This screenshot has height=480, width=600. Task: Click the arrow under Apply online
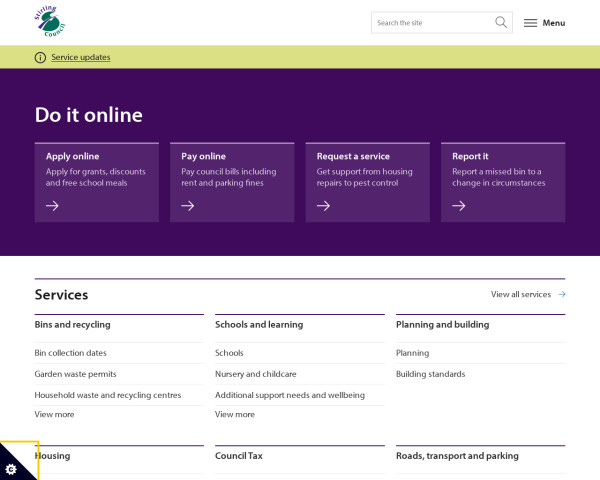[53, 206]
